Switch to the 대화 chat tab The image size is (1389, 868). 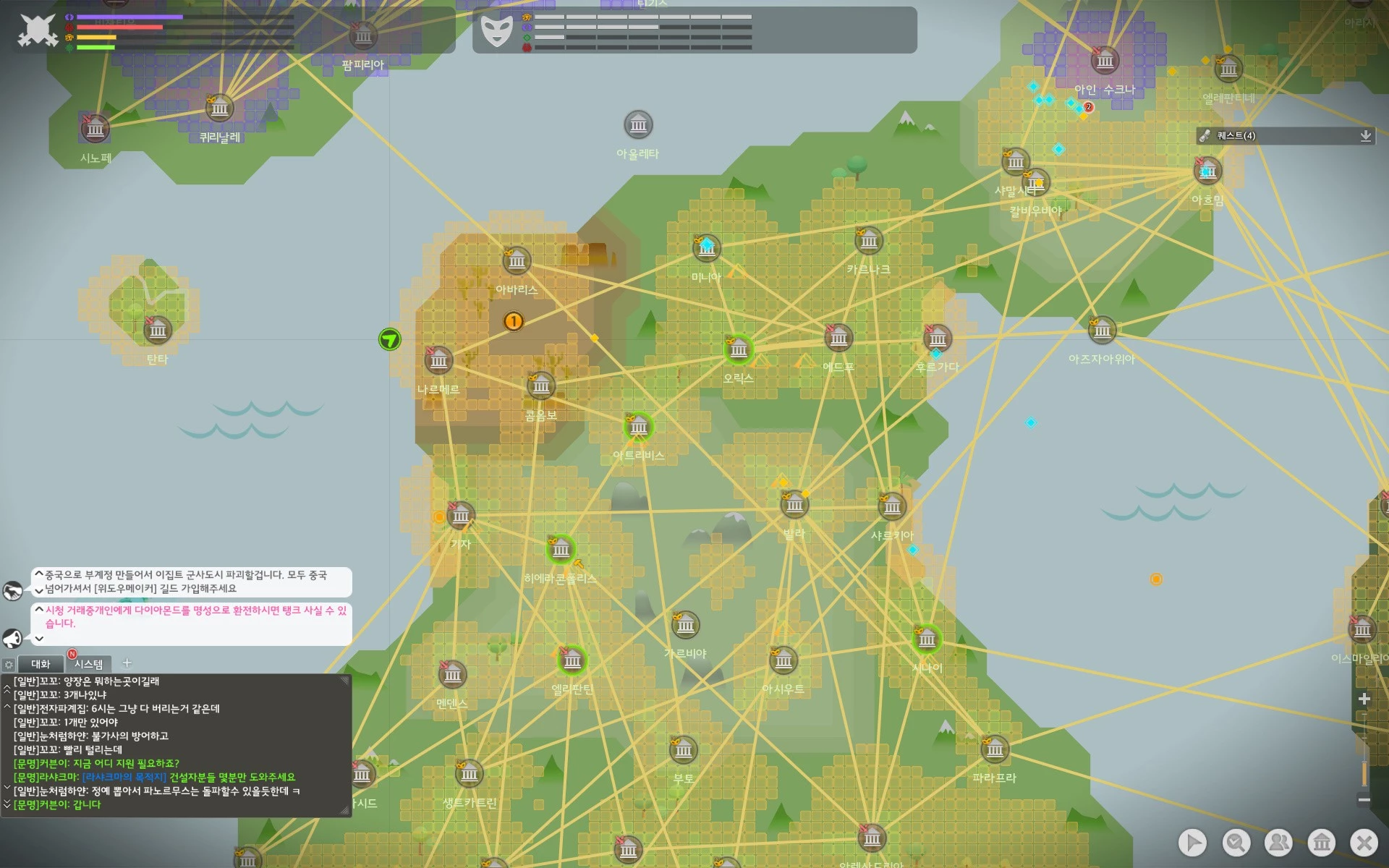(41, 664)
